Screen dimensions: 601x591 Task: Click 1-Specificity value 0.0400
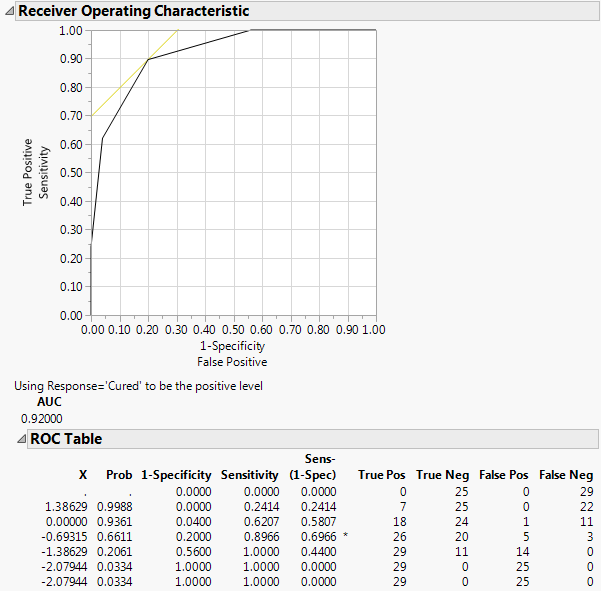pos(194,522)
